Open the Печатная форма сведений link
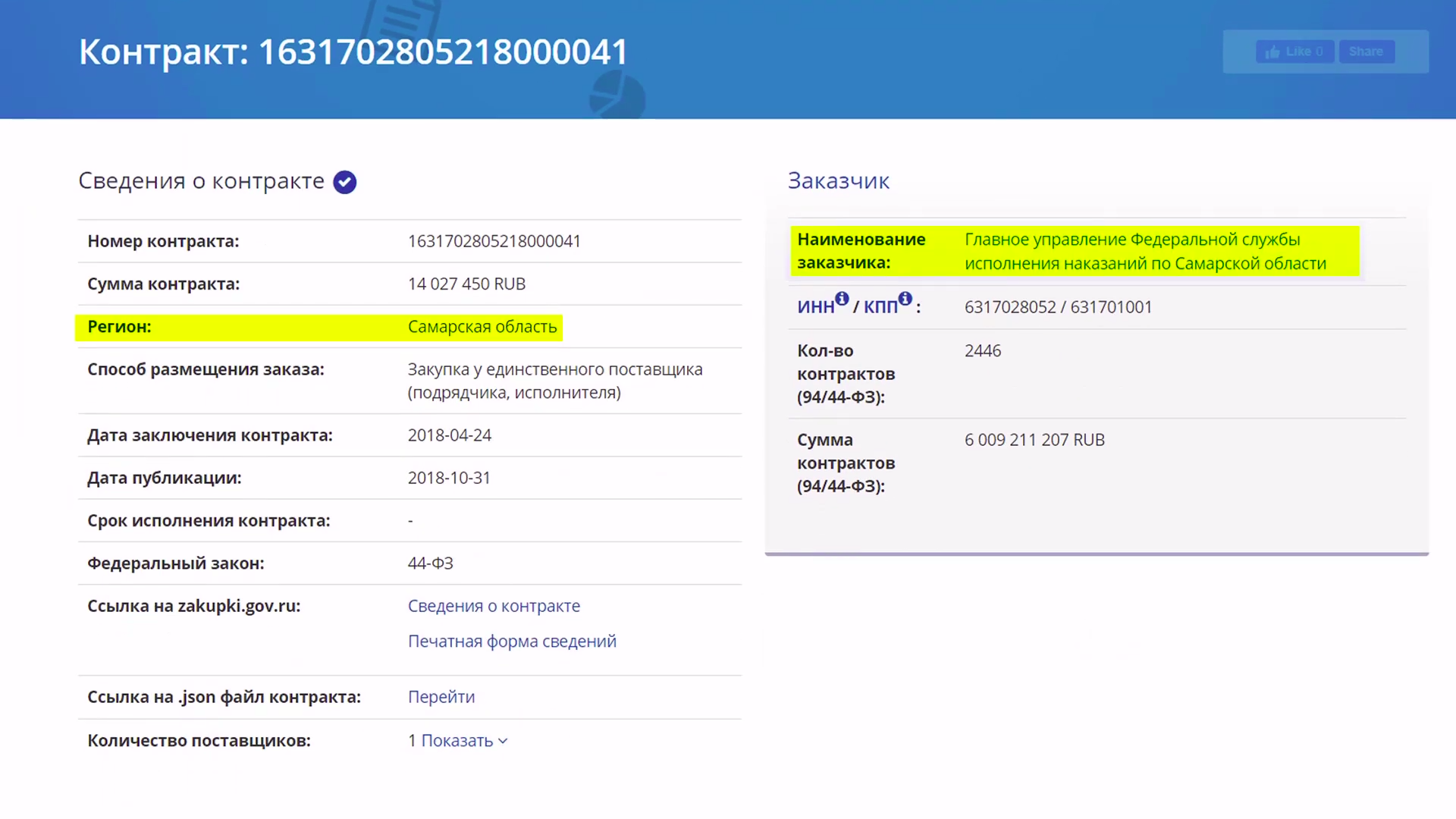Image resolution: width=1456 pixels, height=819 pixels. point(512,642)
